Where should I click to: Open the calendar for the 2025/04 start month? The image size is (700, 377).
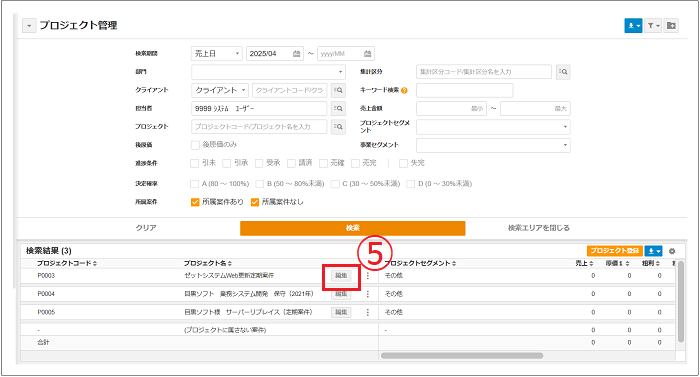(x=296, y=54)
